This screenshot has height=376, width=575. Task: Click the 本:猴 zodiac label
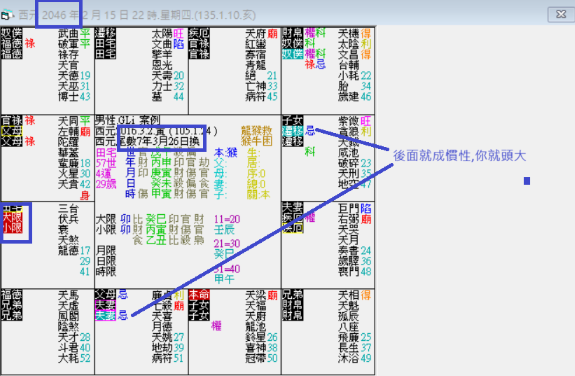(x=225, y=152)
